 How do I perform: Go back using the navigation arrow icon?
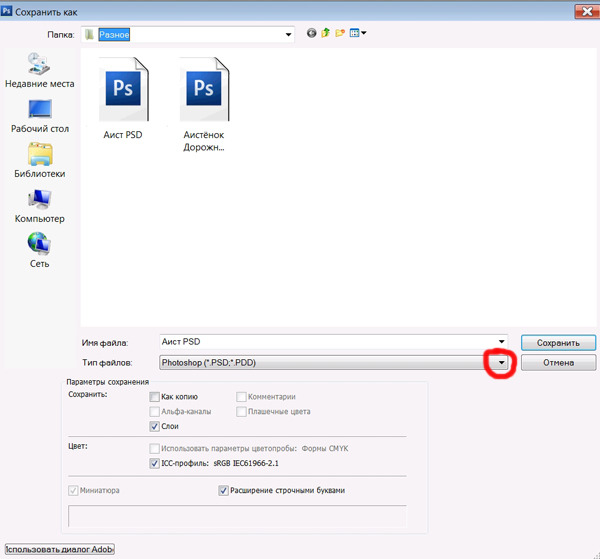click(311, 33)
